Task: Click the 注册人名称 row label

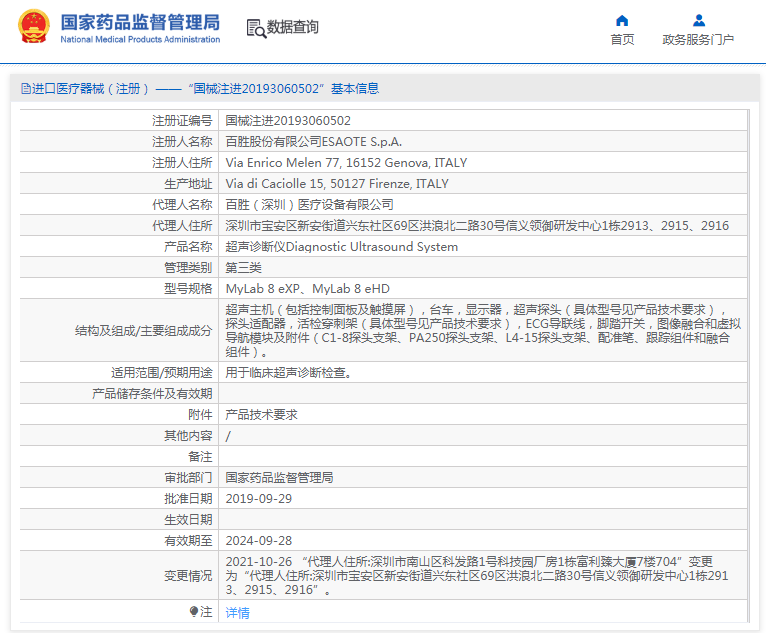Action: pos(182,142)
